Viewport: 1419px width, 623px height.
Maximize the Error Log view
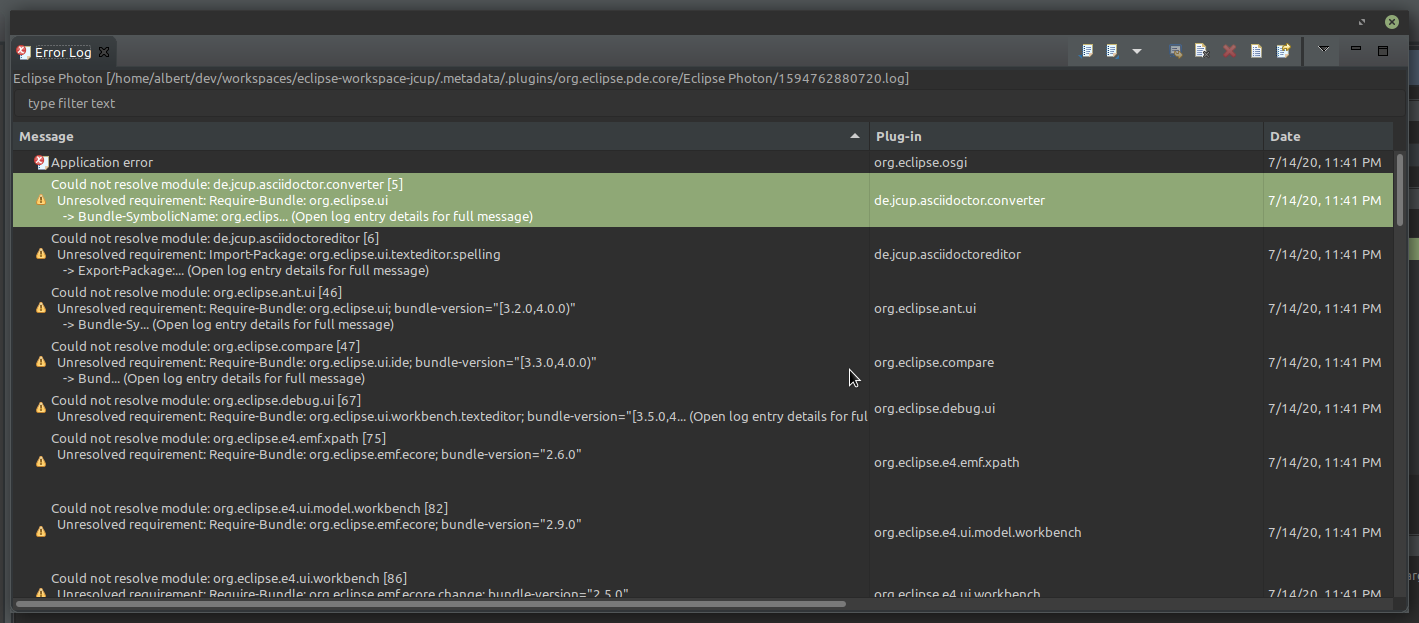[1383, 48]
